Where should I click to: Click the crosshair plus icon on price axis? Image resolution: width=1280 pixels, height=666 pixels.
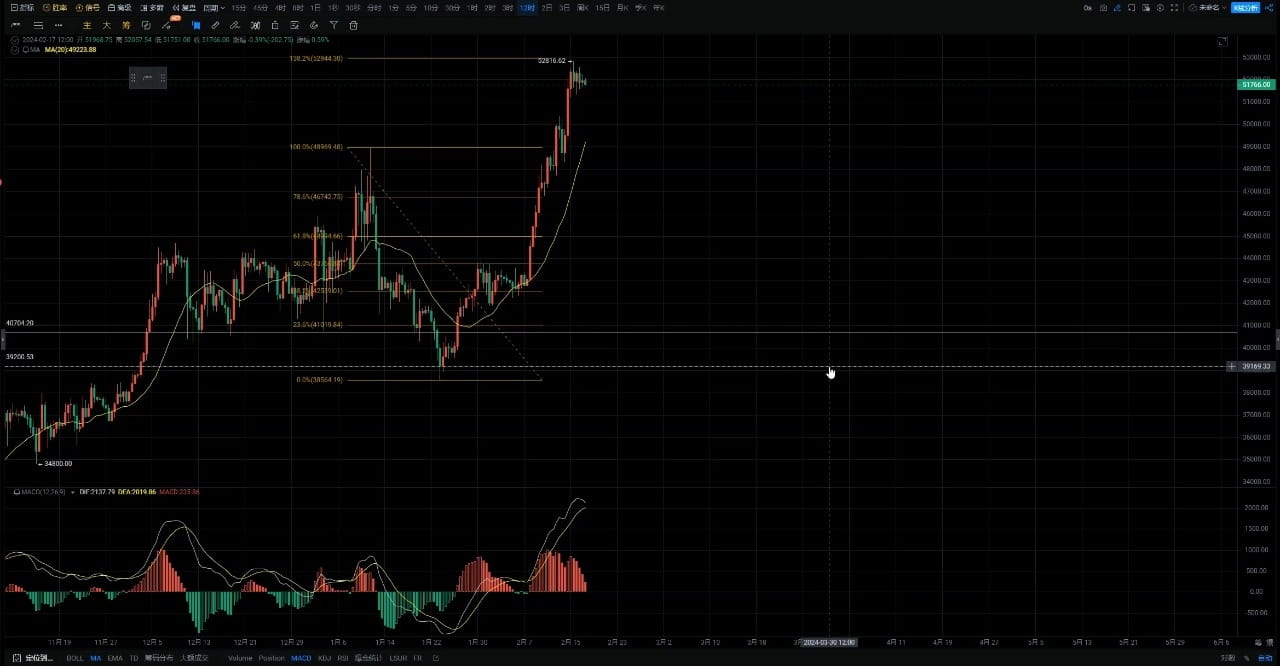[x=1231, y=367]
